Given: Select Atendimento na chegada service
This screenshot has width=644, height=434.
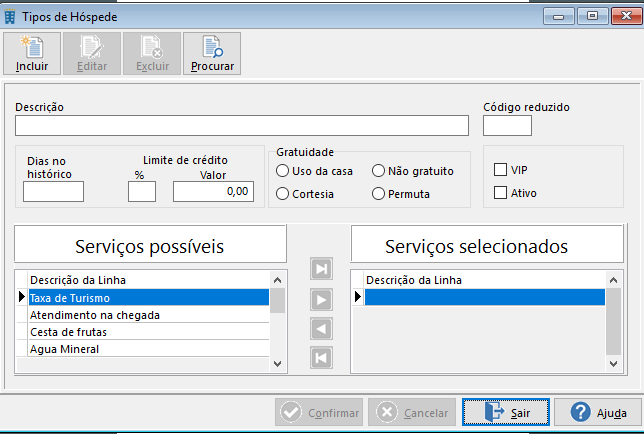Looking at the screenshot, I should tap(149, 315).
